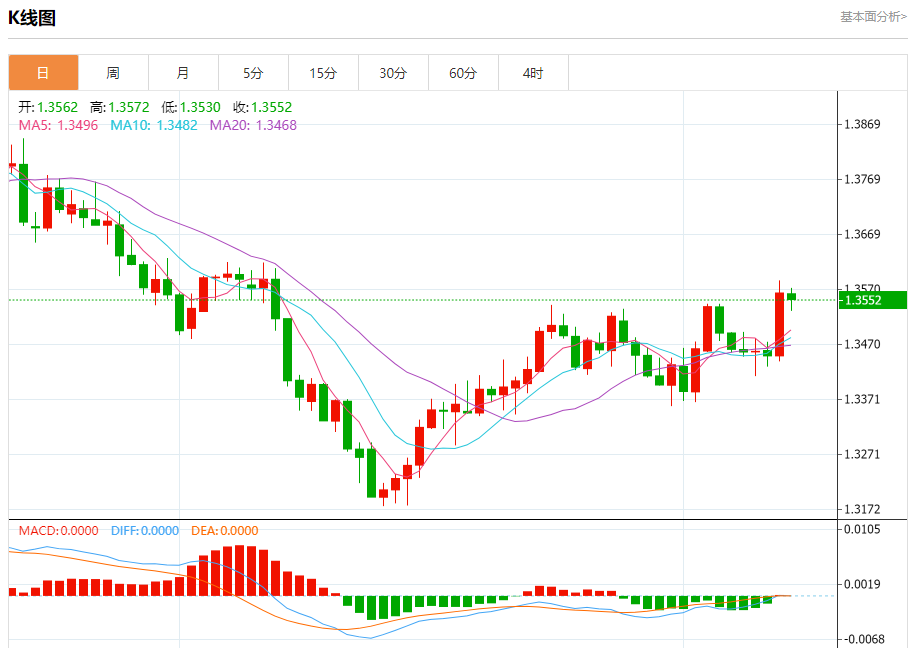Click the 0.0019 MACD axis label
The image size is (917, 648).
pyautogui.click(x=862, y=584)
